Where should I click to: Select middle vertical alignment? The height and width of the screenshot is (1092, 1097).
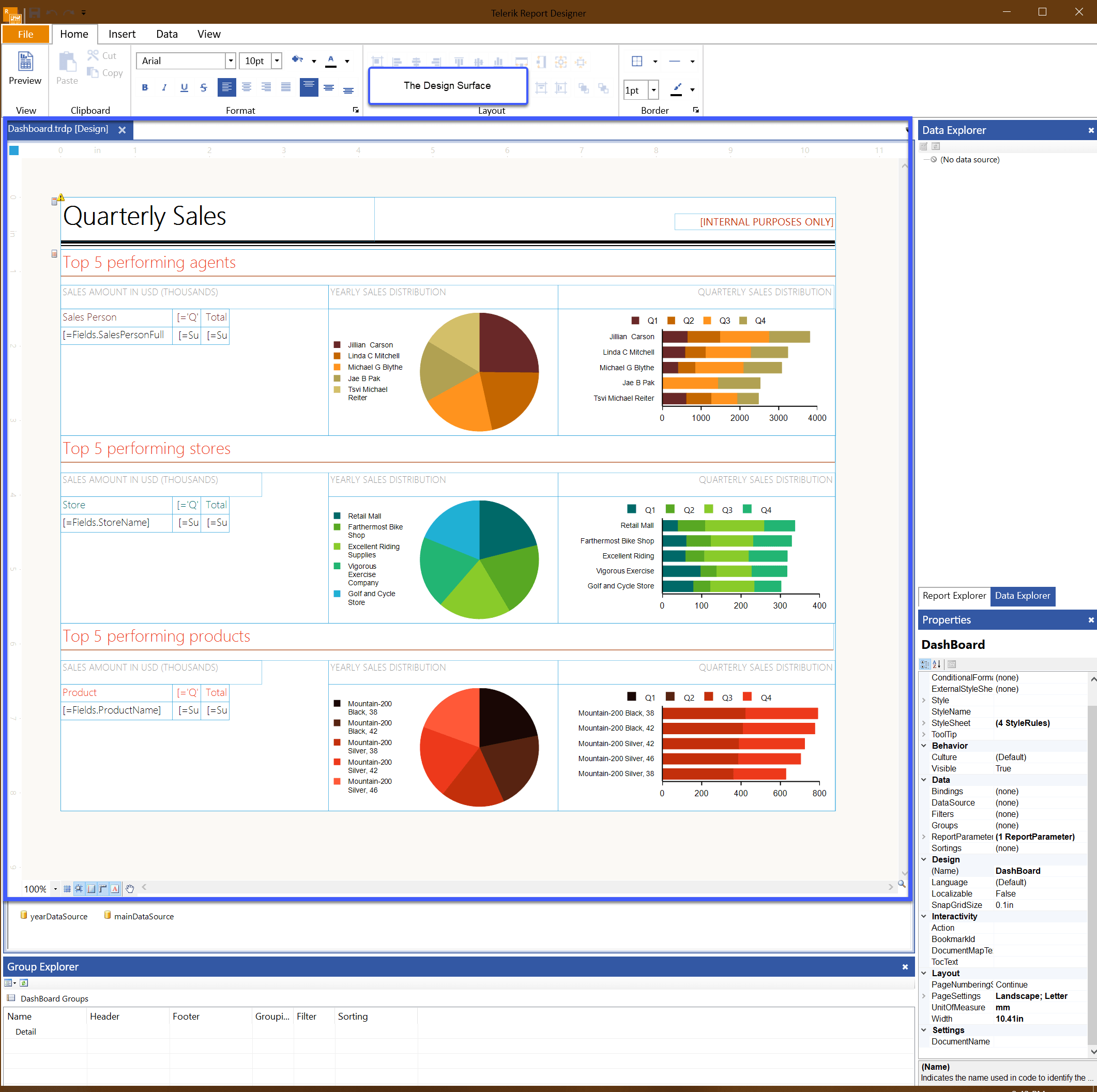329,87
